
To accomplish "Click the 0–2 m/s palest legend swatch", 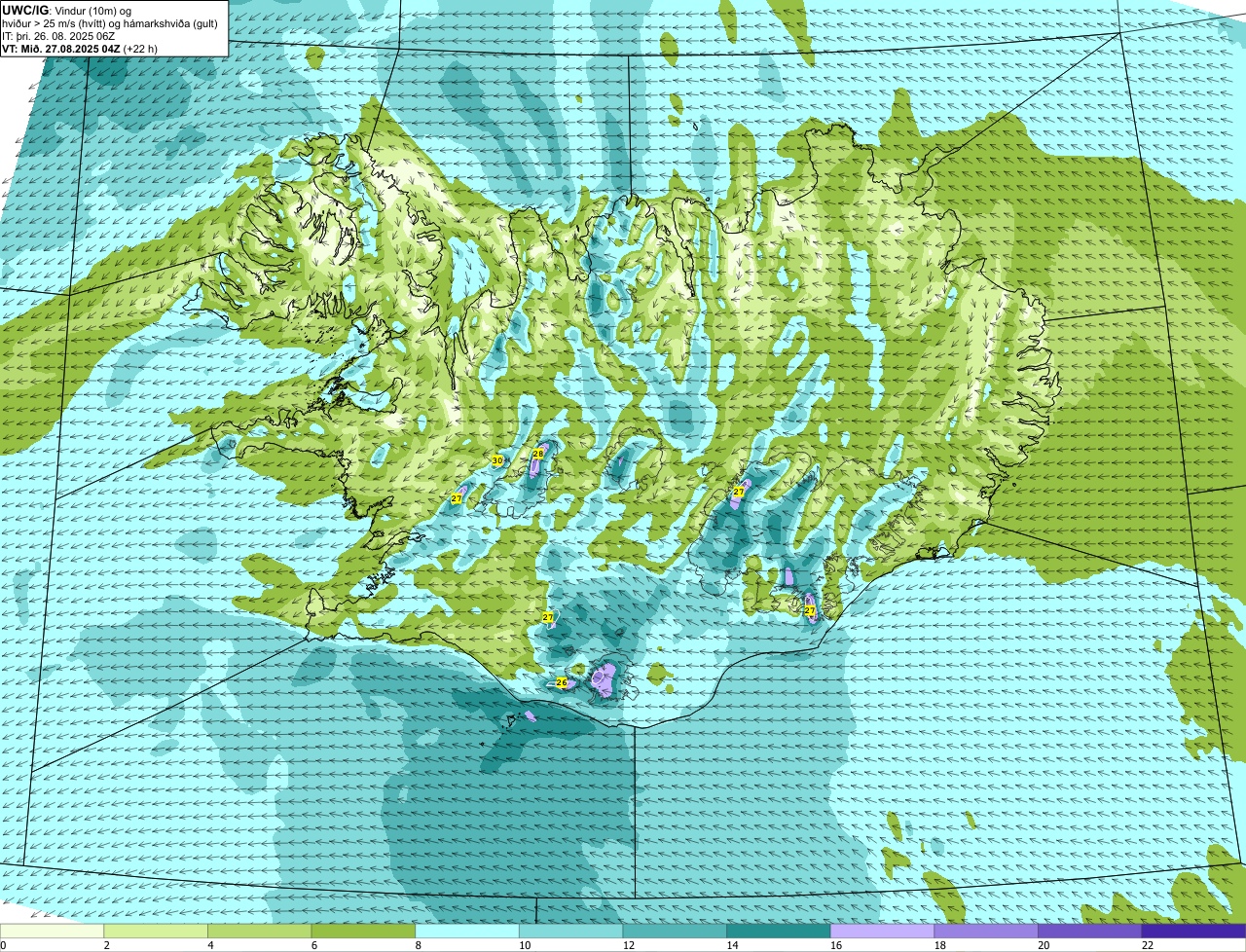I will tap(52, 931).
